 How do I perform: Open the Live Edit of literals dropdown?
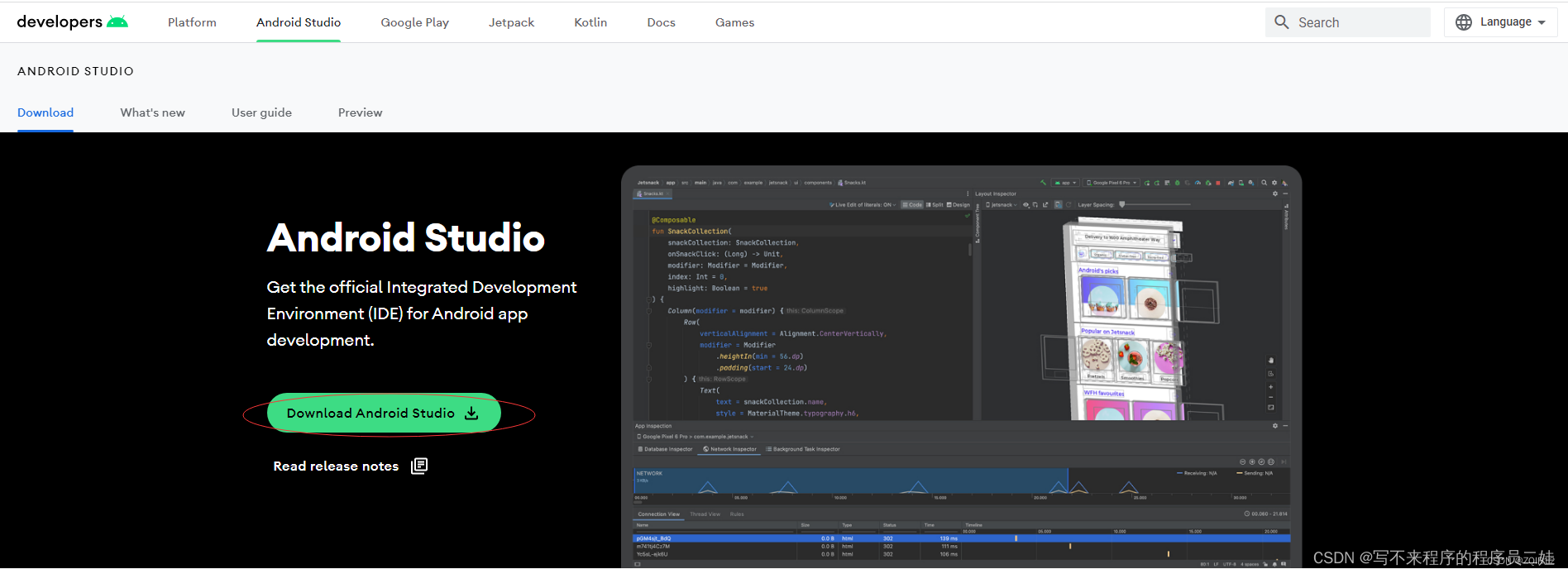point(863,204)
